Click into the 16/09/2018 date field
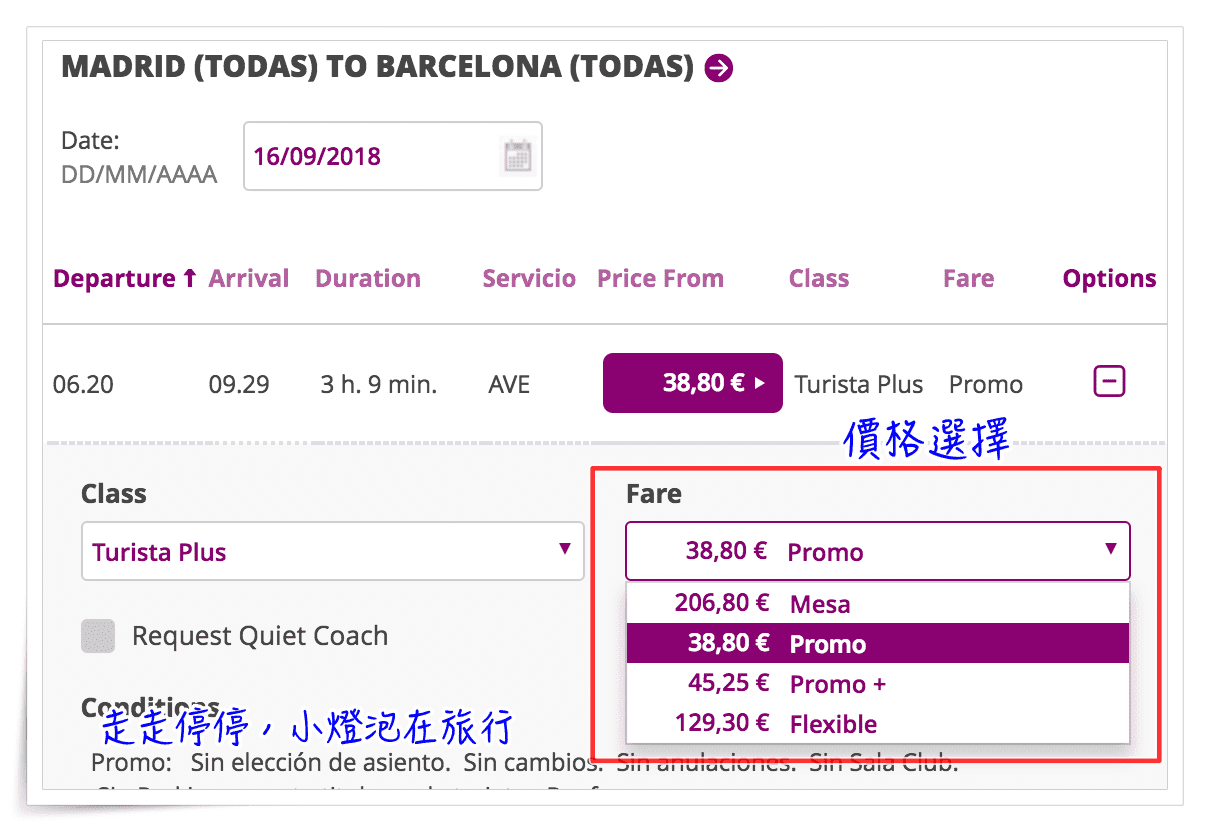 pos(372,156)
